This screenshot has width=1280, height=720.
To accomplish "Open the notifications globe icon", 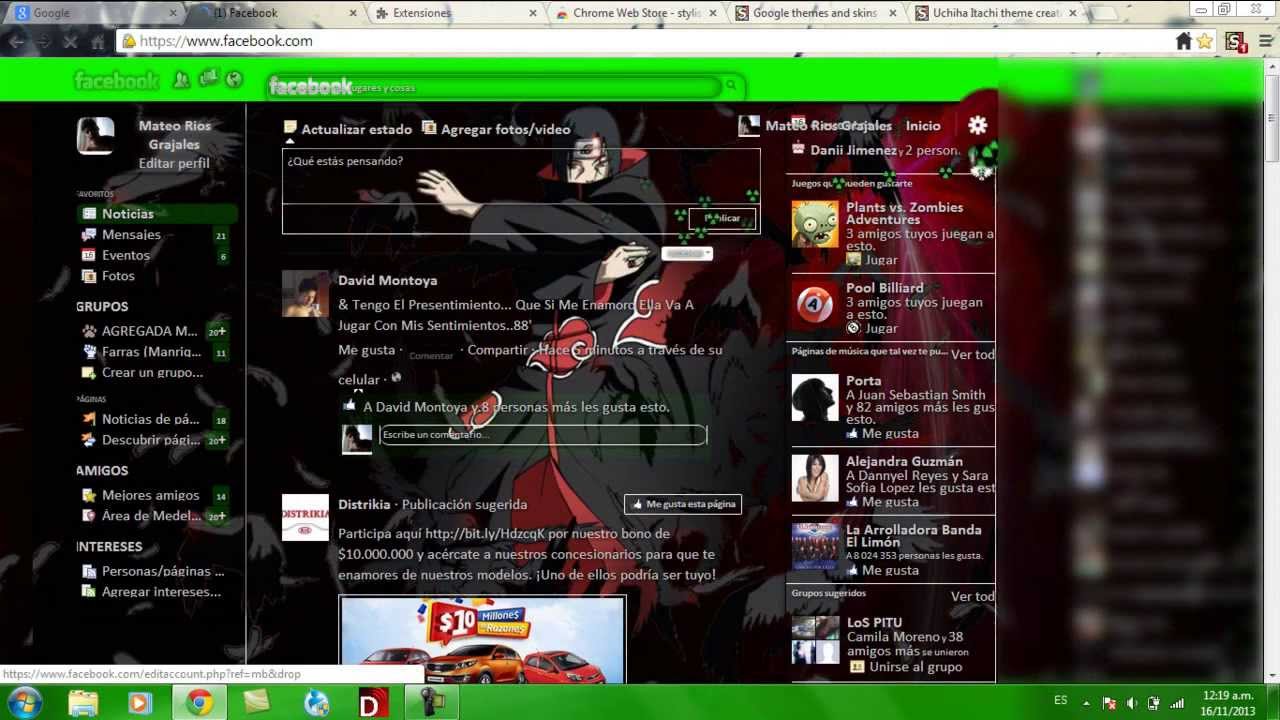I will (x=234, y=80).
